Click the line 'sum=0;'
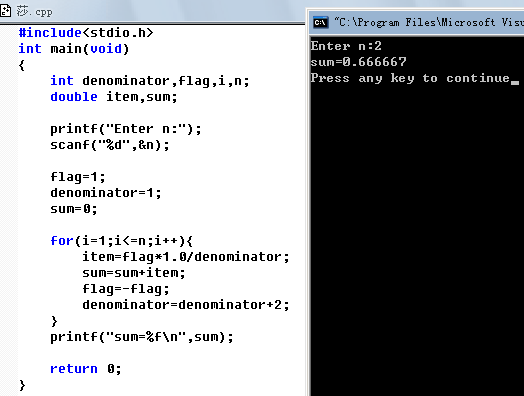Screen dimensions: 524x396 pyautogui.click(x=74, y=209)
